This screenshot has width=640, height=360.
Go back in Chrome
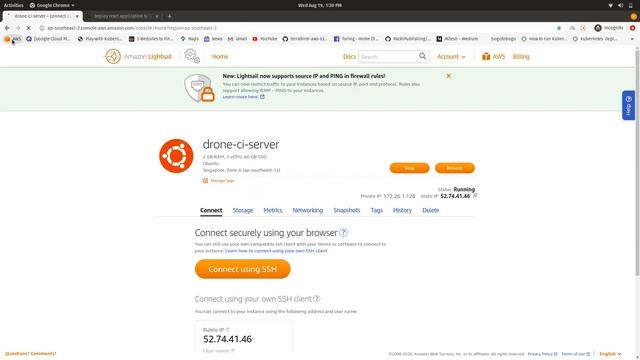7,28
